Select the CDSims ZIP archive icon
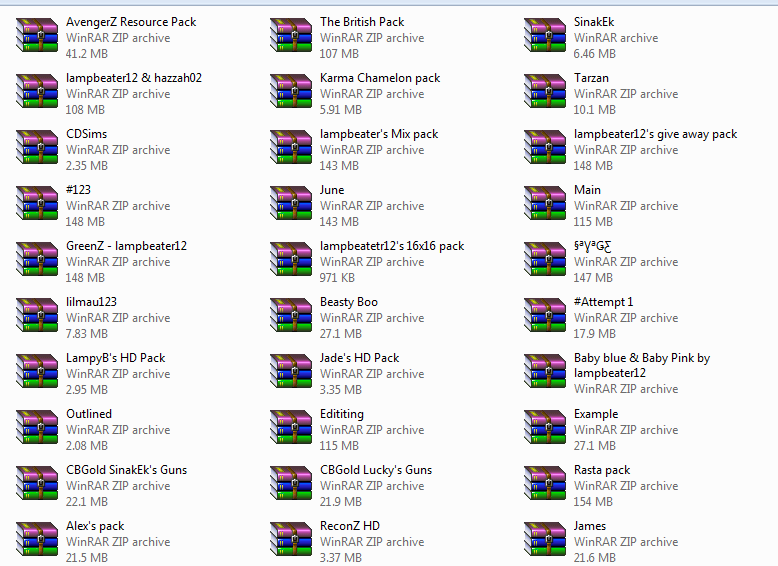The image size is (778, 566). pos(37,147)
